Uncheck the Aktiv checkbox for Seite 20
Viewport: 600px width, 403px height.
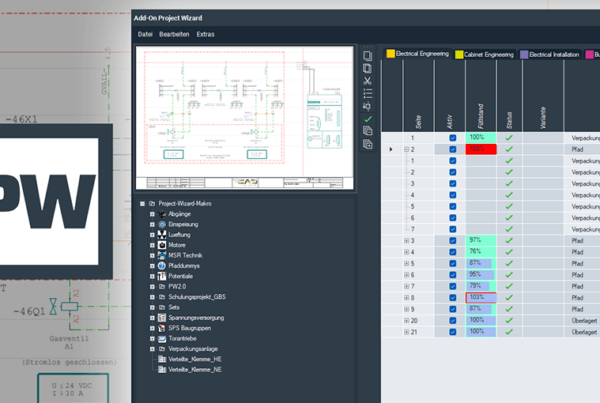point(453,320)
